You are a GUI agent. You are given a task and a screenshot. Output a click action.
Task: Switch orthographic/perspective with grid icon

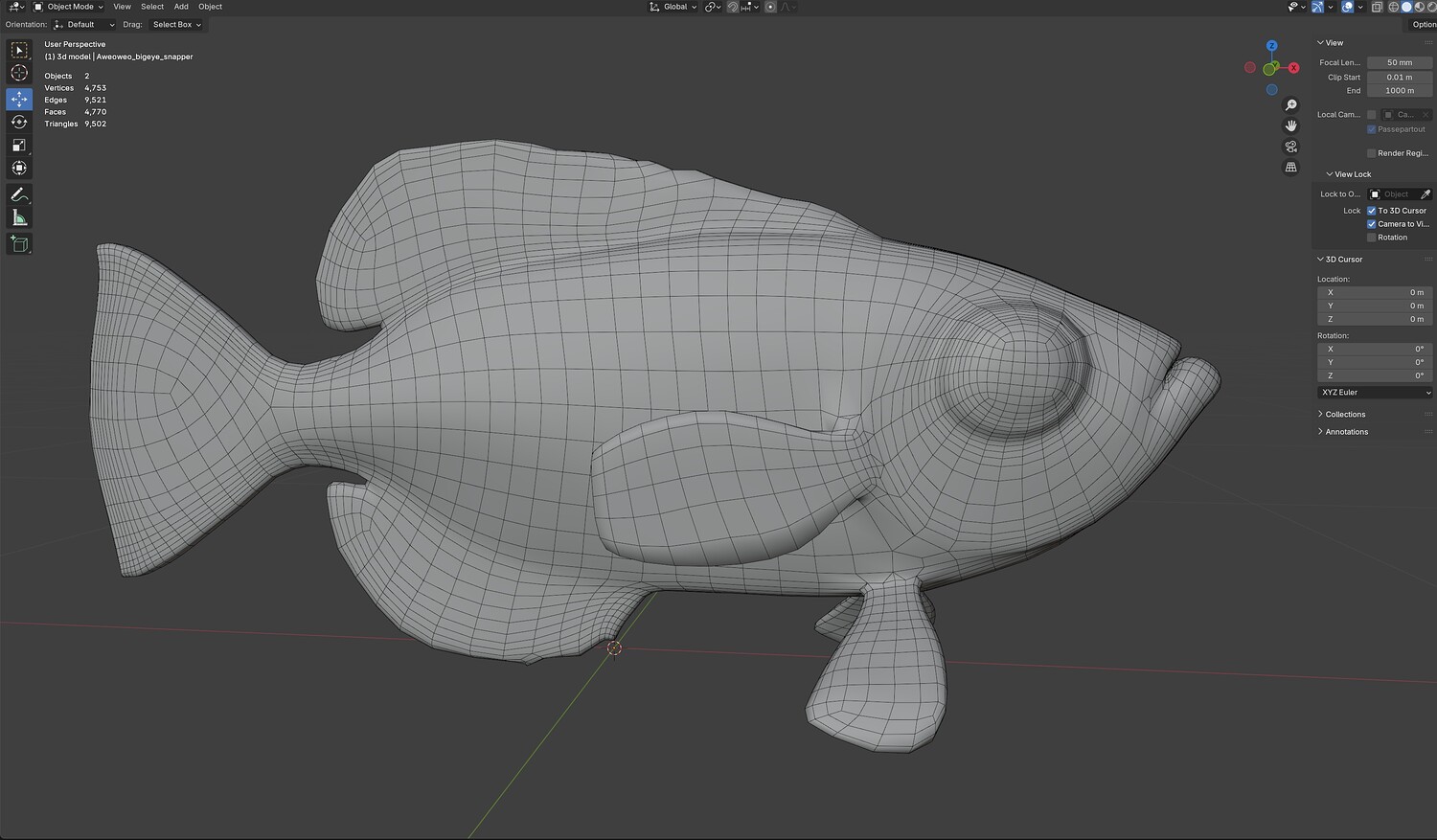tap(1291, 168)
